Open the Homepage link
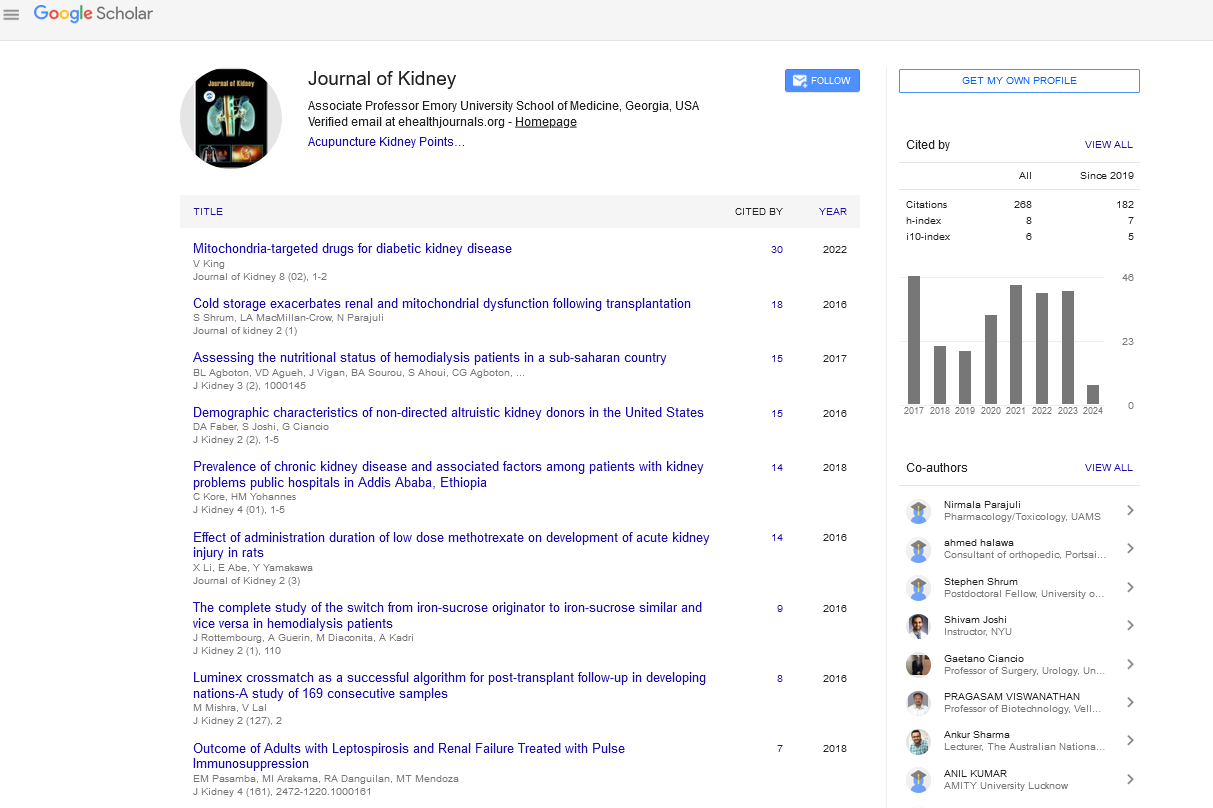This screenshot has width=1213, height=808. point(545,122)
